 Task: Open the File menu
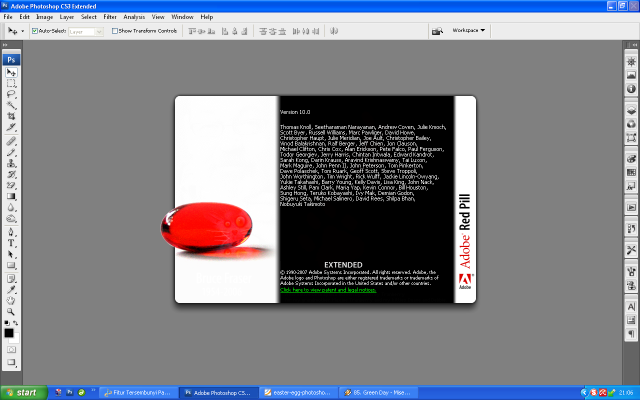[x=8, y=17]
